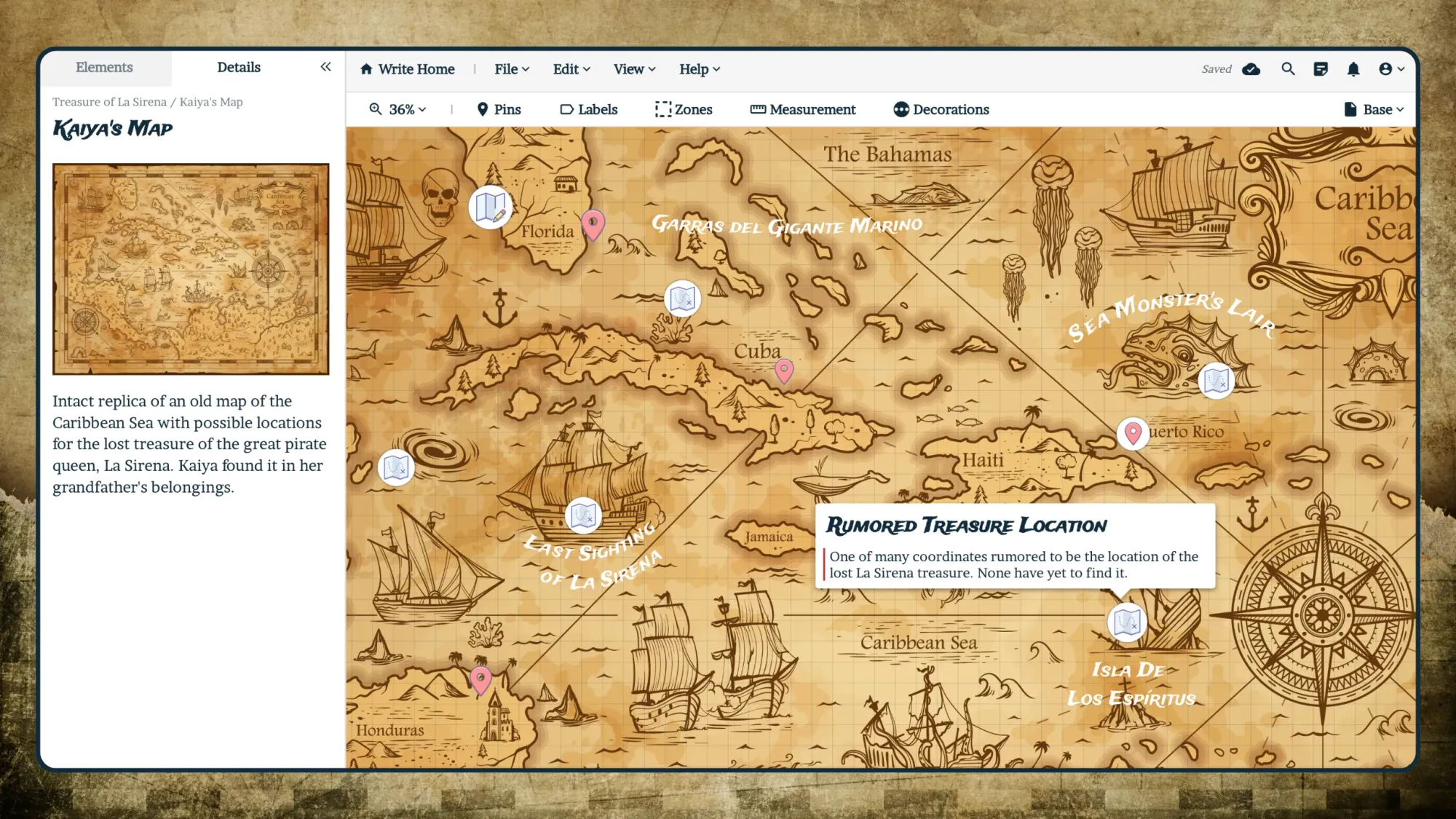Open the search tool

click(x=1288, y=68)
